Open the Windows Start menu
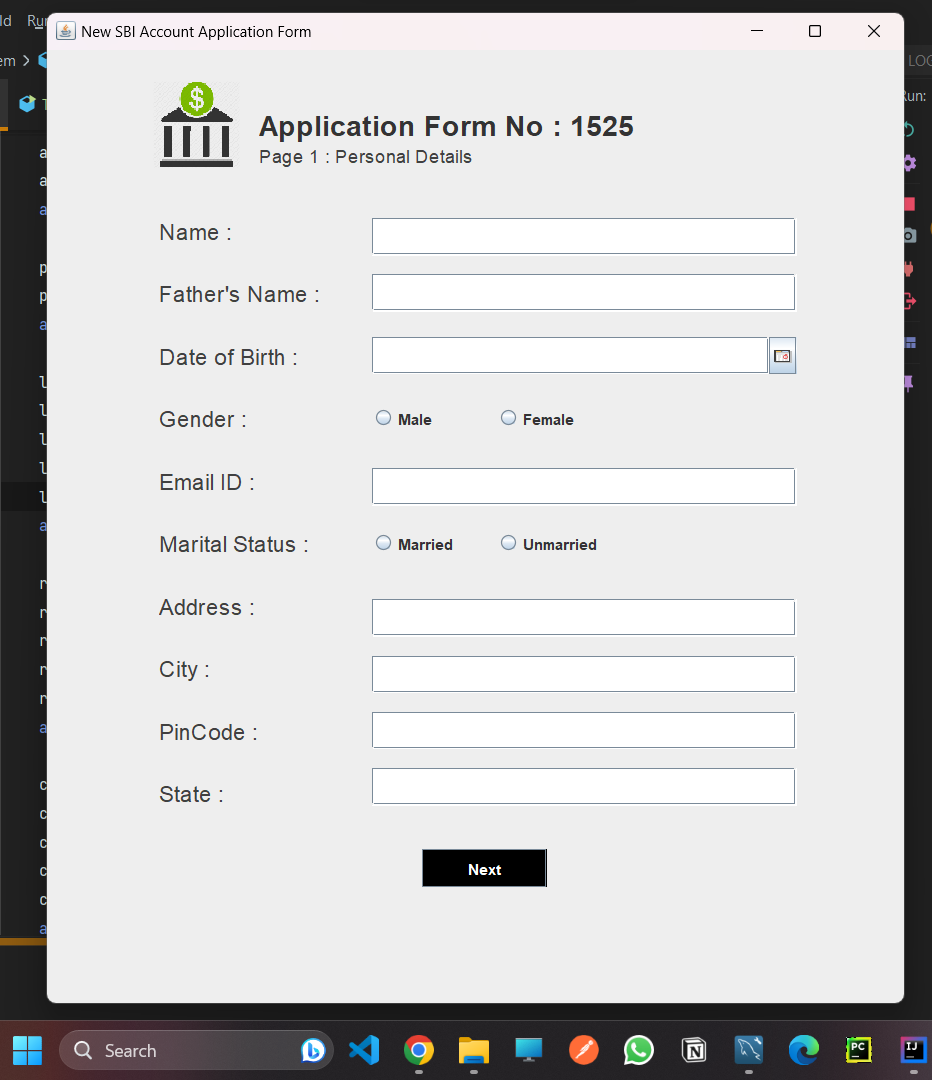This screenshot has width=932, height=1080. pyautogui.click(x=28, y=1050)
